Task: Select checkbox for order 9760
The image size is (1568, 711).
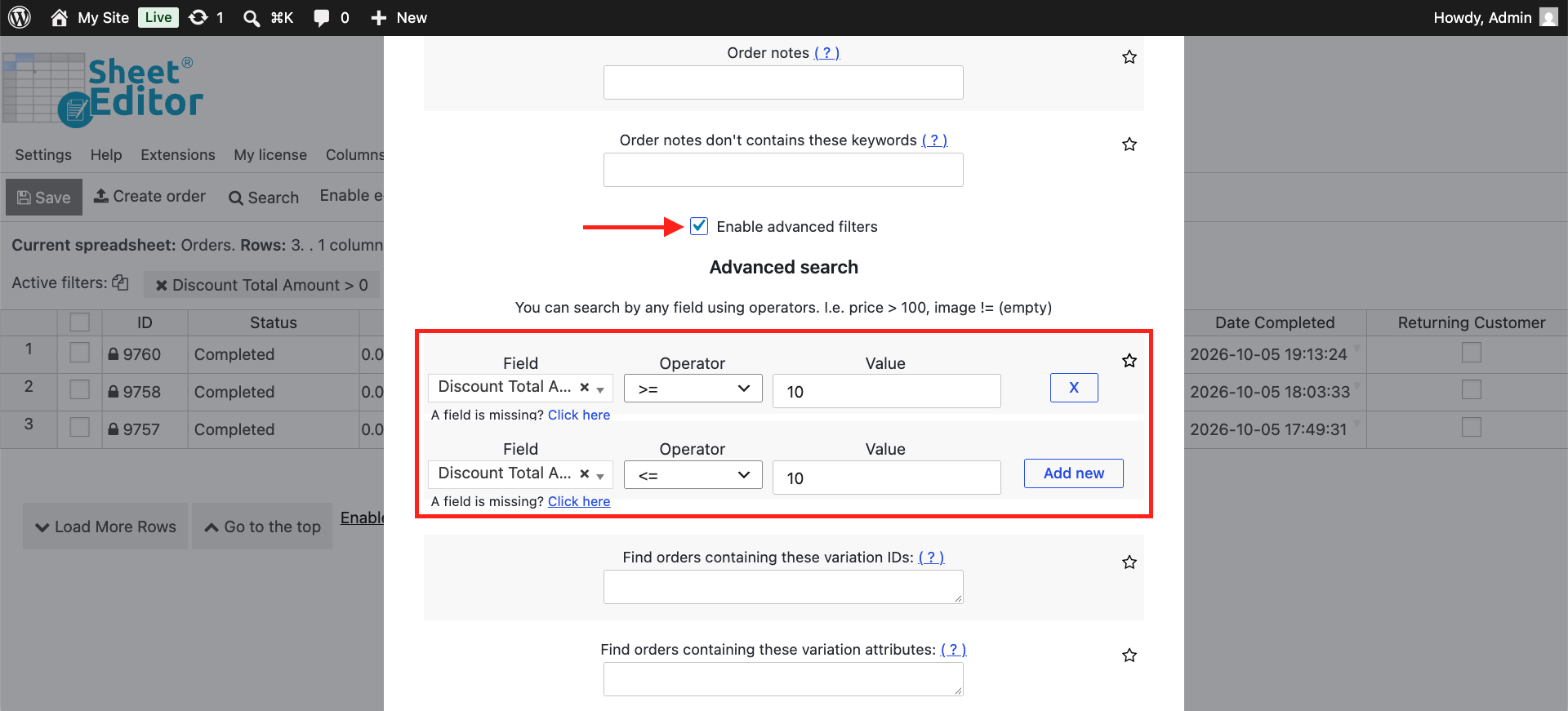Action: click(x=79, y=353)
